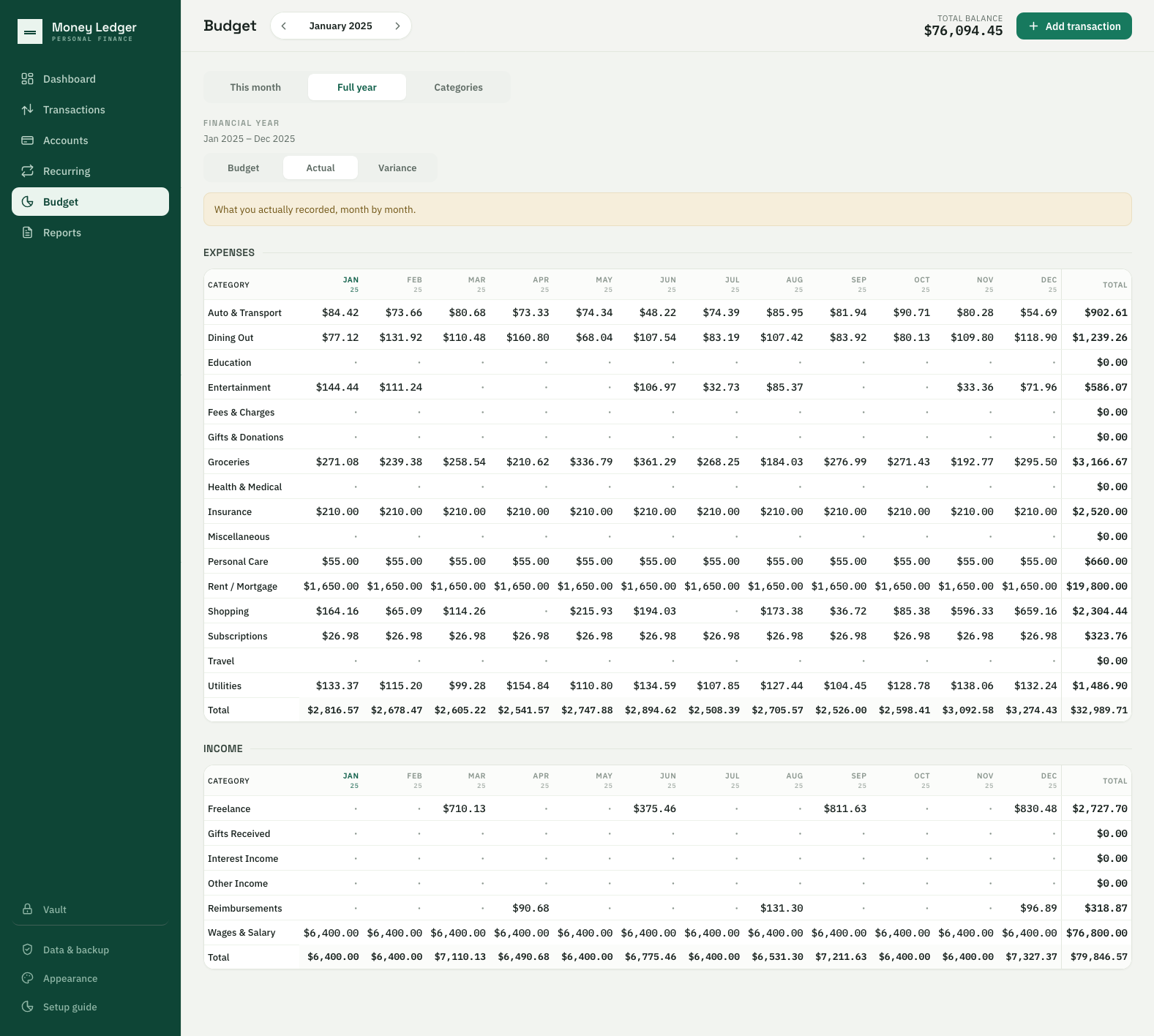Go to Reports

click(x=90, y=233)
